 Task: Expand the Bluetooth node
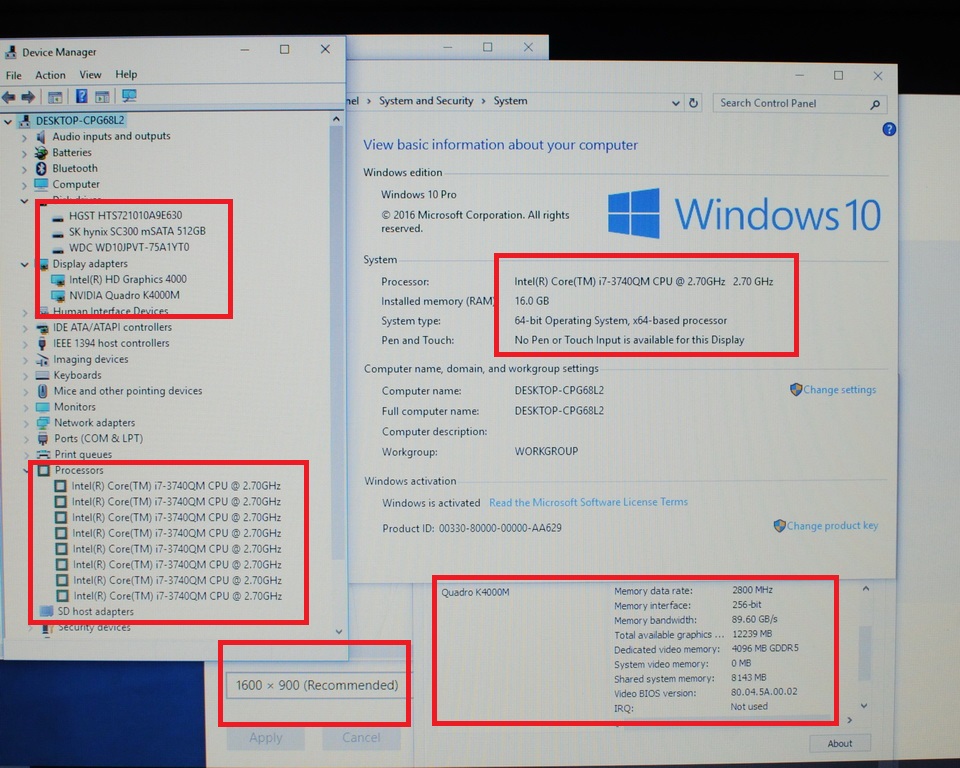click(x=24, y=169)
